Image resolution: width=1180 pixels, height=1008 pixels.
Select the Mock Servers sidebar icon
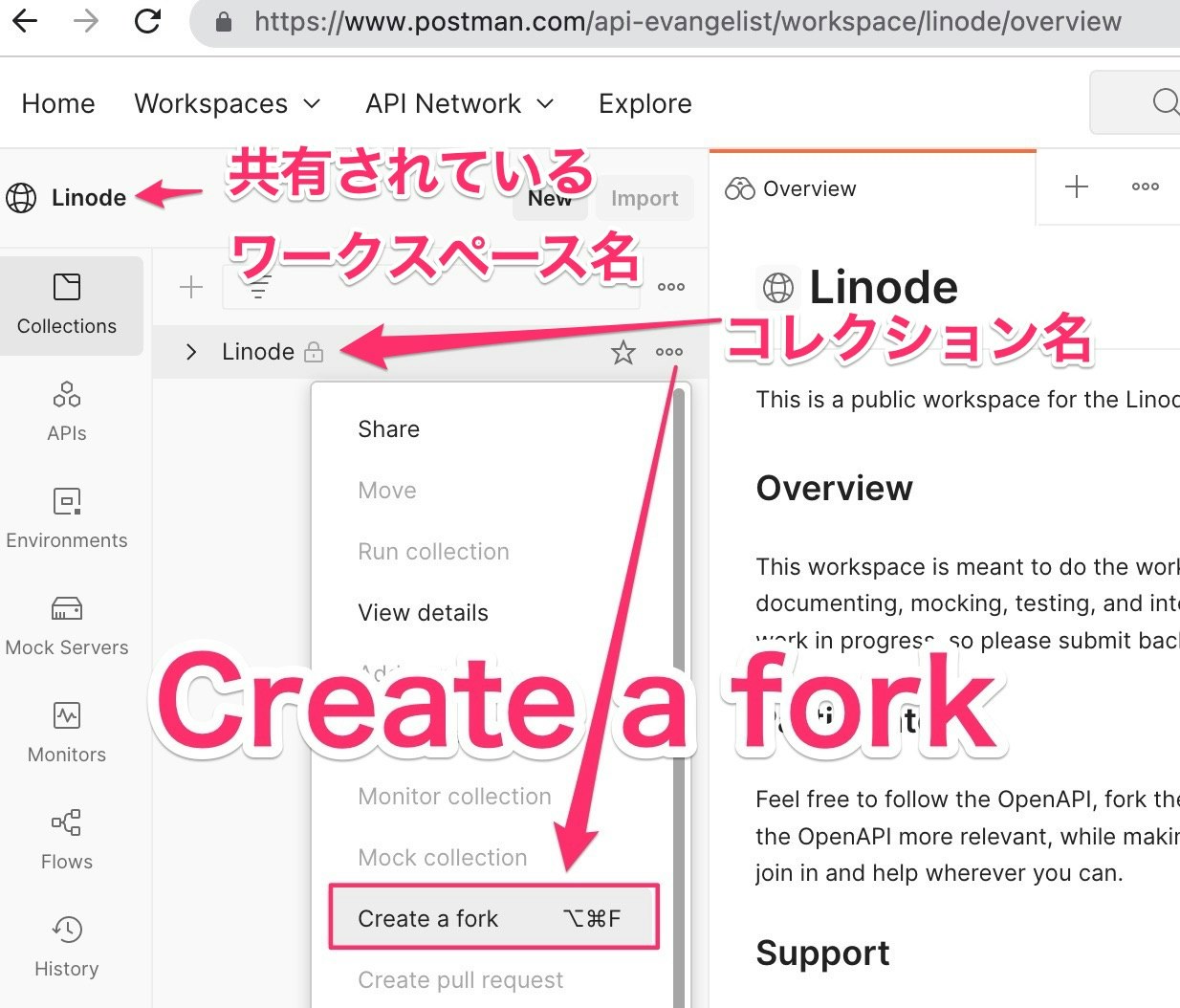[65, 622]
